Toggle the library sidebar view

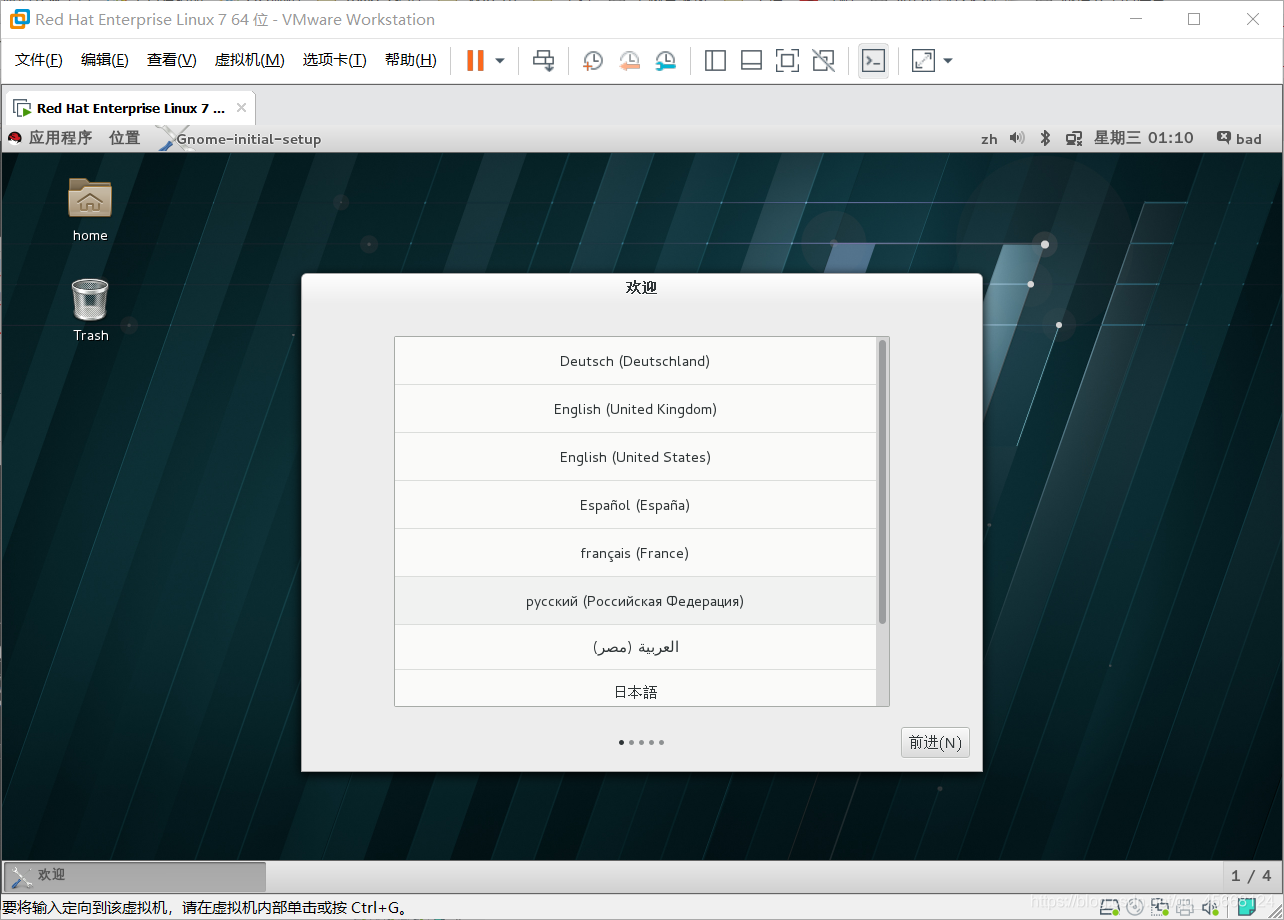tap(715, 61)
